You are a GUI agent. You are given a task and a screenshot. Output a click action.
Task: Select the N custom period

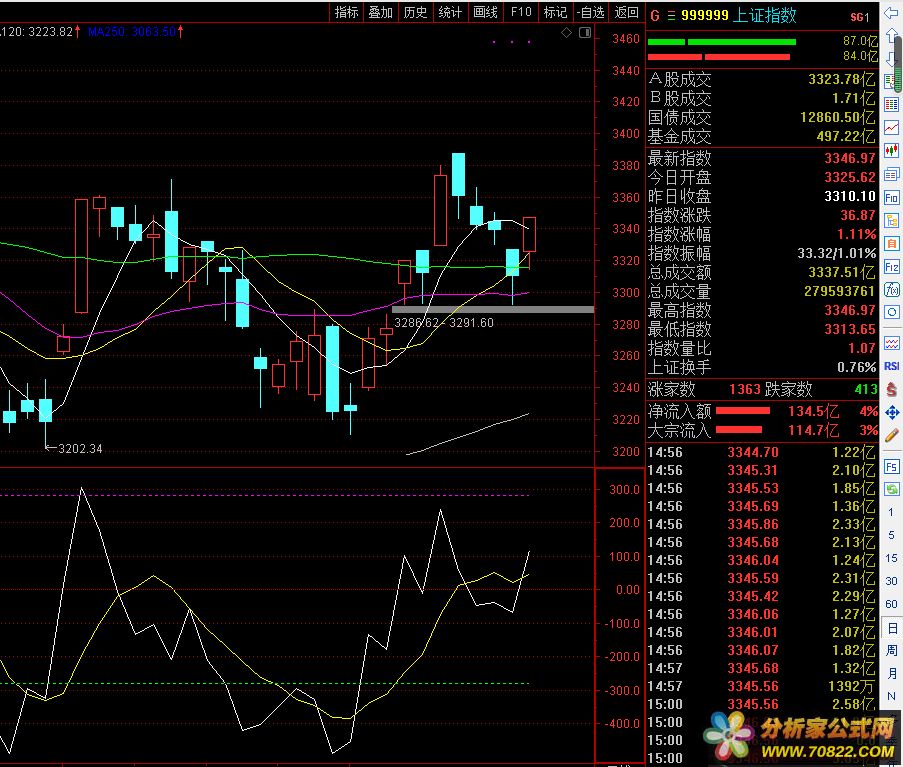coord(891,696)
